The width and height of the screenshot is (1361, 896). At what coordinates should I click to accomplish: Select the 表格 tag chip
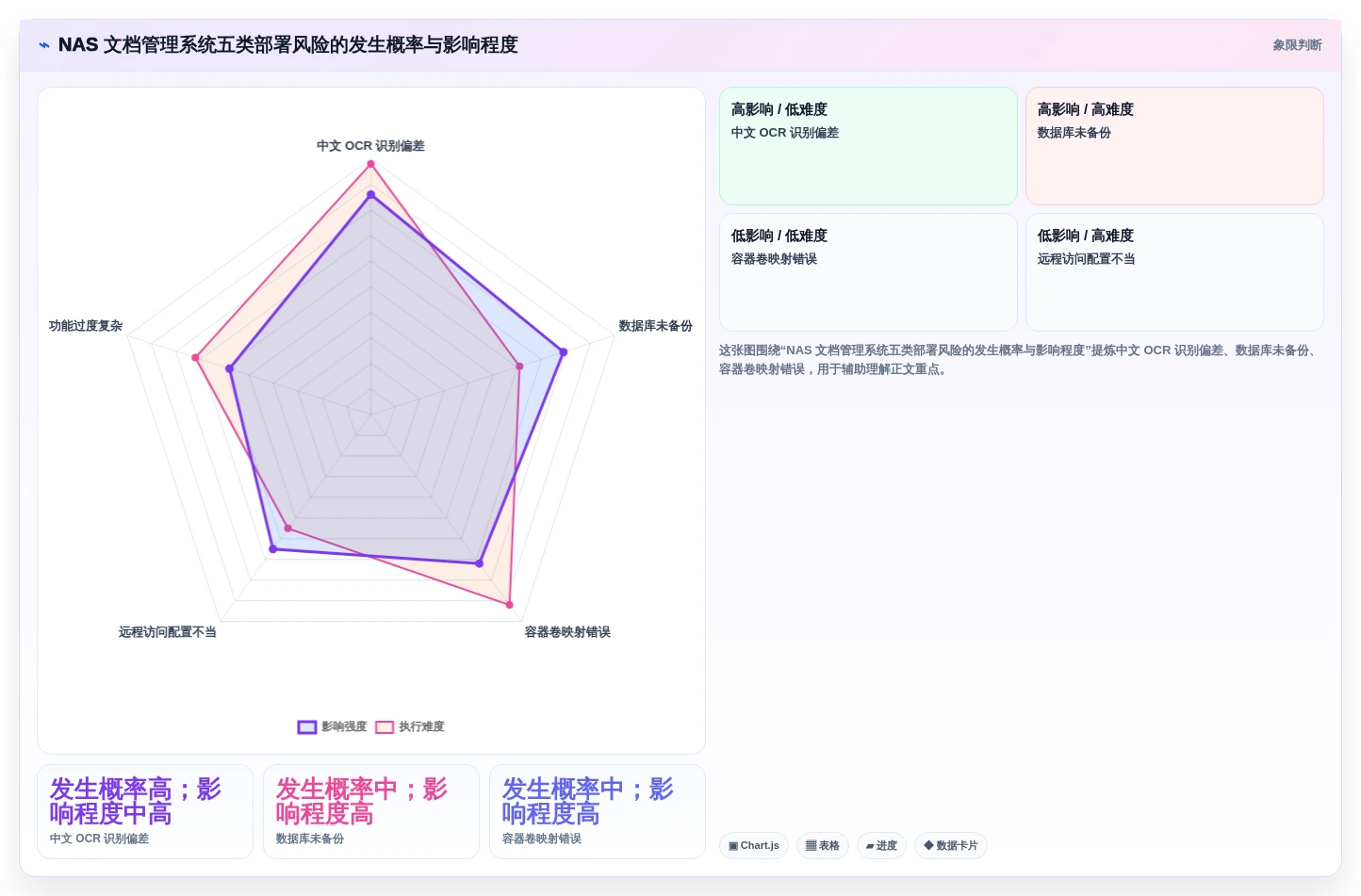tap(823, 845)
